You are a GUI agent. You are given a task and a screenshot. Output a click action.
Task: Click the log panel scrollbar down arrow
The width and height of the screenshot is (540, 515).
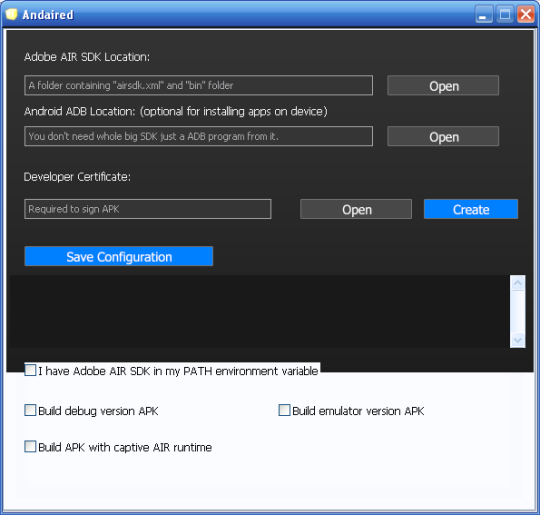click(x=518, y=340)
